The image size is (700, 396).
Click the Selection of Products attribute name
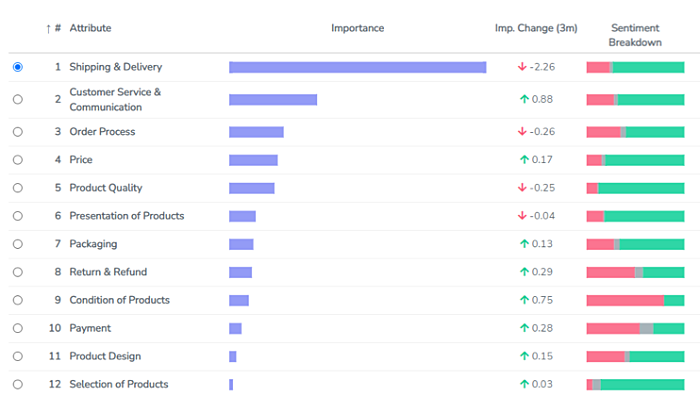[119, 384]
